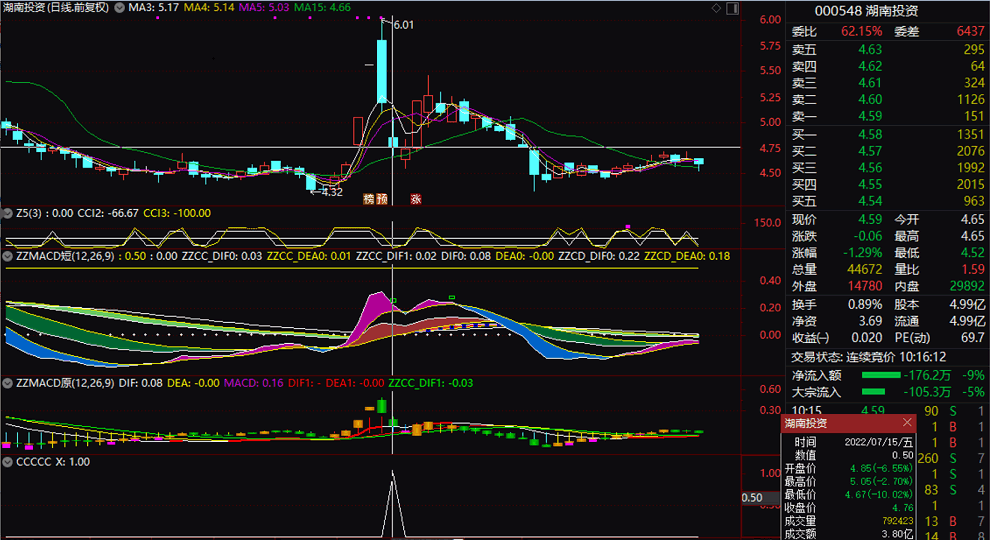This screenshot has height=540, width=990.
Task: Click the 大宗流入 green flow bar
Action: click(x=873, y=392)
